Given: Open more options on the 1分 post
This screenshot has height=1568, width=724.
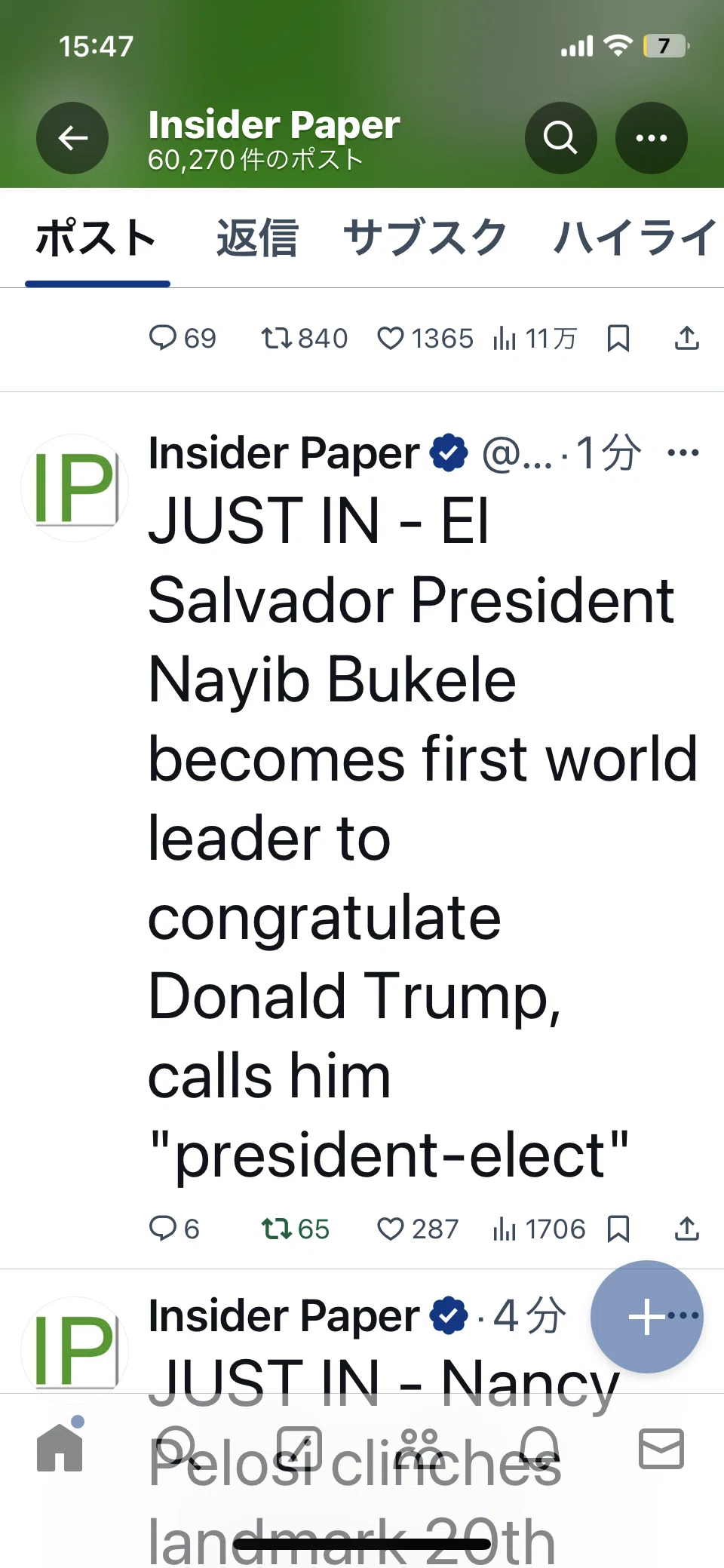Looking at the screenshot, I should pos(683,453).
